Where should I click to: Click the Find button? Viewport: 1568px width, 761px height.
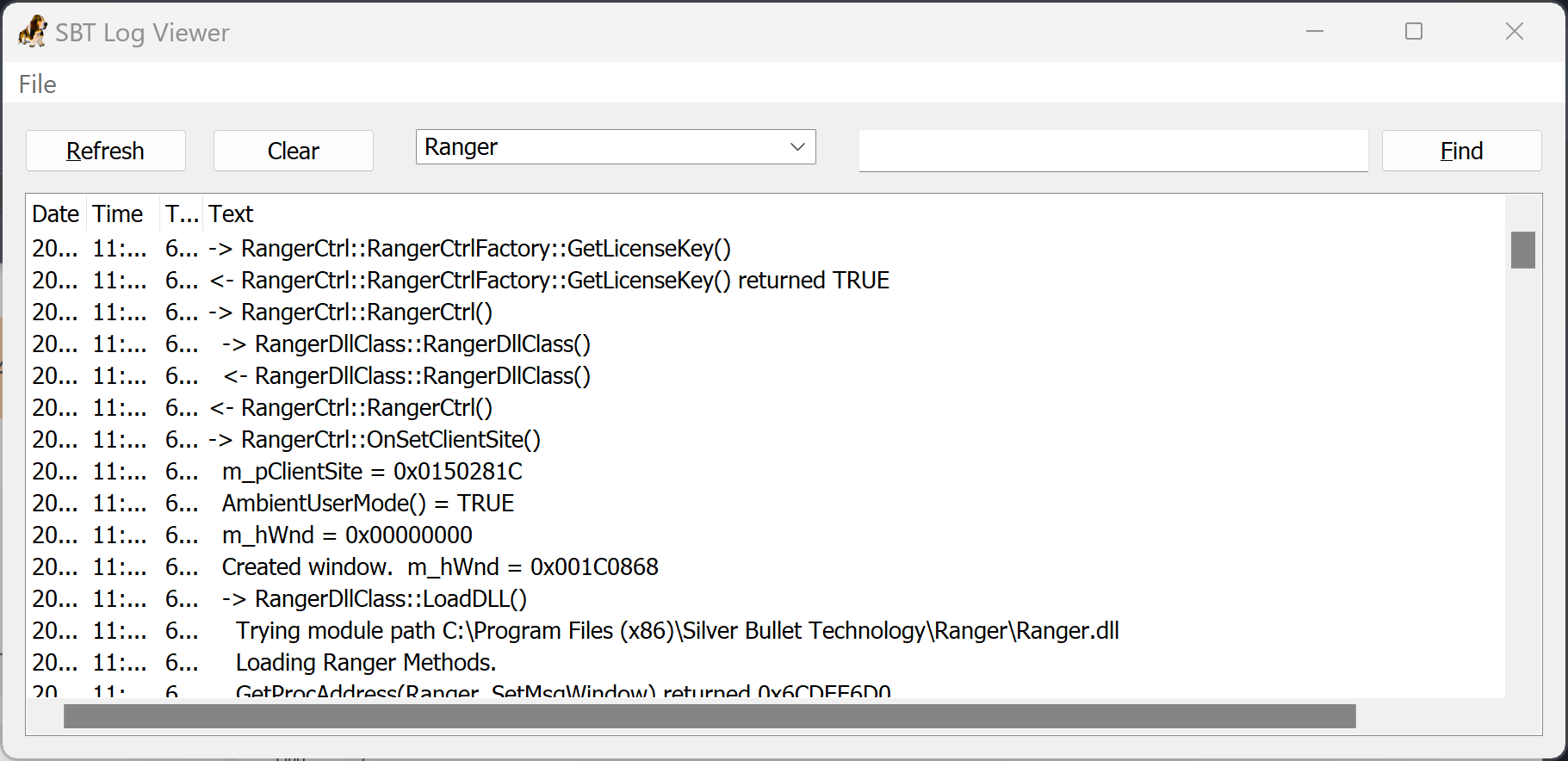click(x=1461, y=151)
